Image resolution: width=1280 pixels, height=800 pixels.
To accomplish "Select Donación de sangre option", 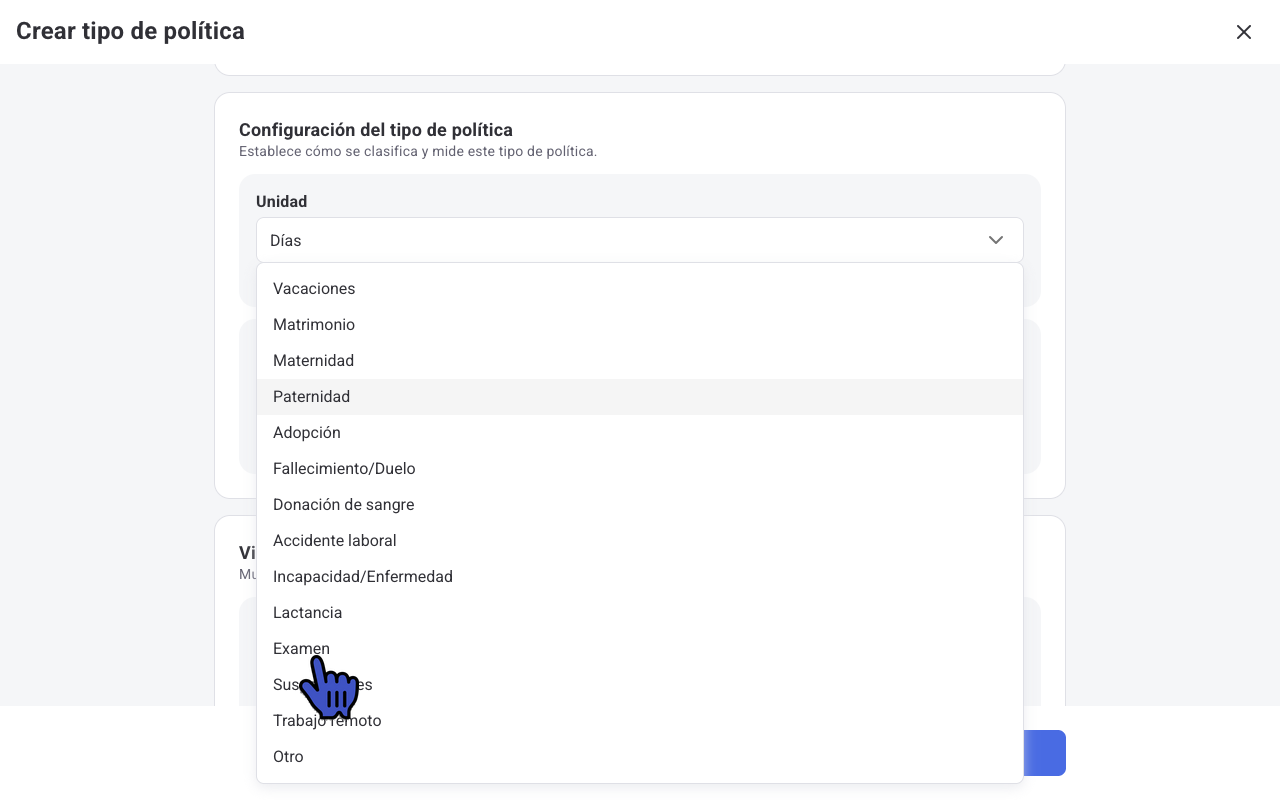I will 640,504.
